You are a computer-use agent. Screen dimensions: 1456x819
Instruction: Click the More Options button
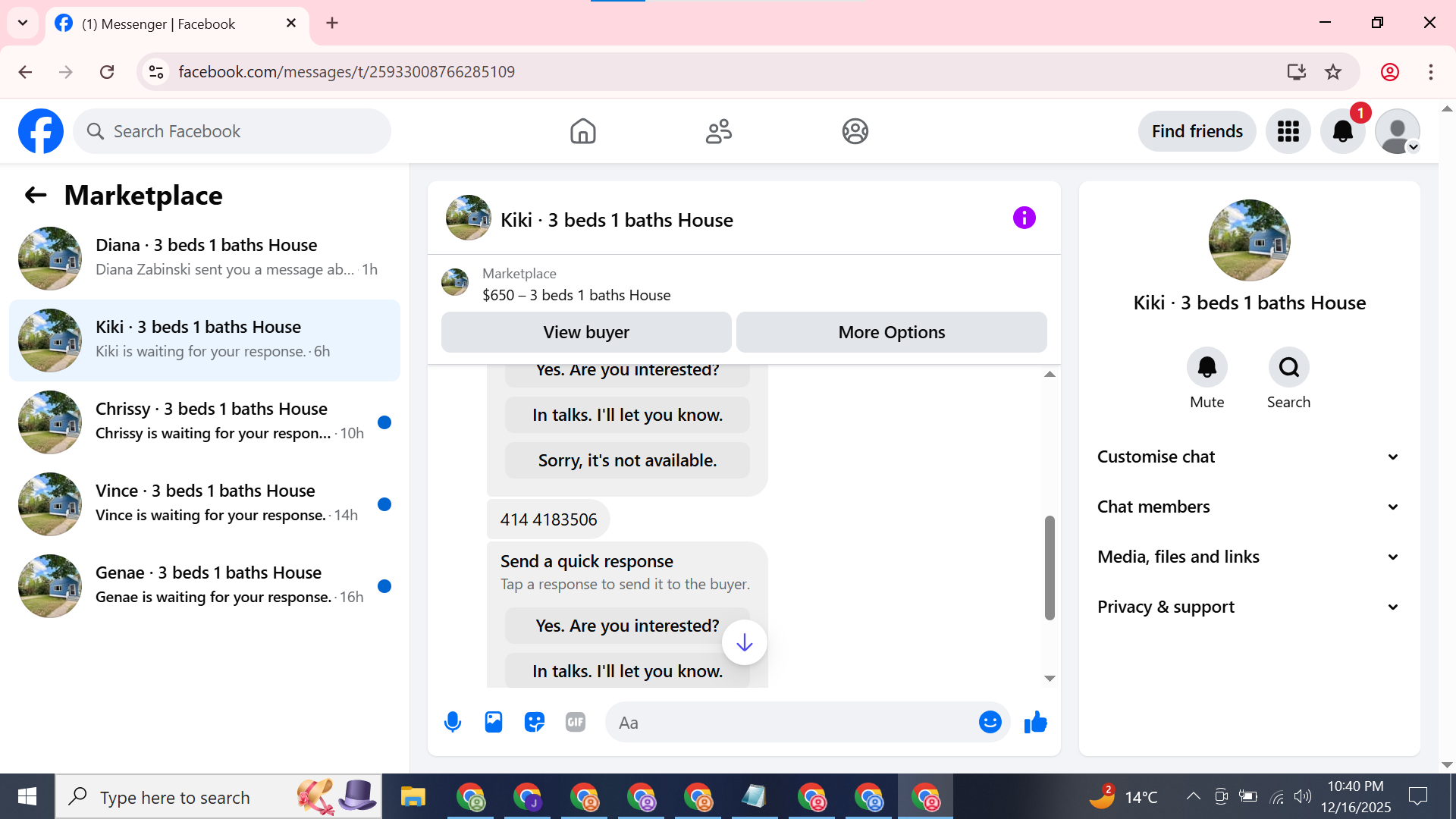(891, 332)
